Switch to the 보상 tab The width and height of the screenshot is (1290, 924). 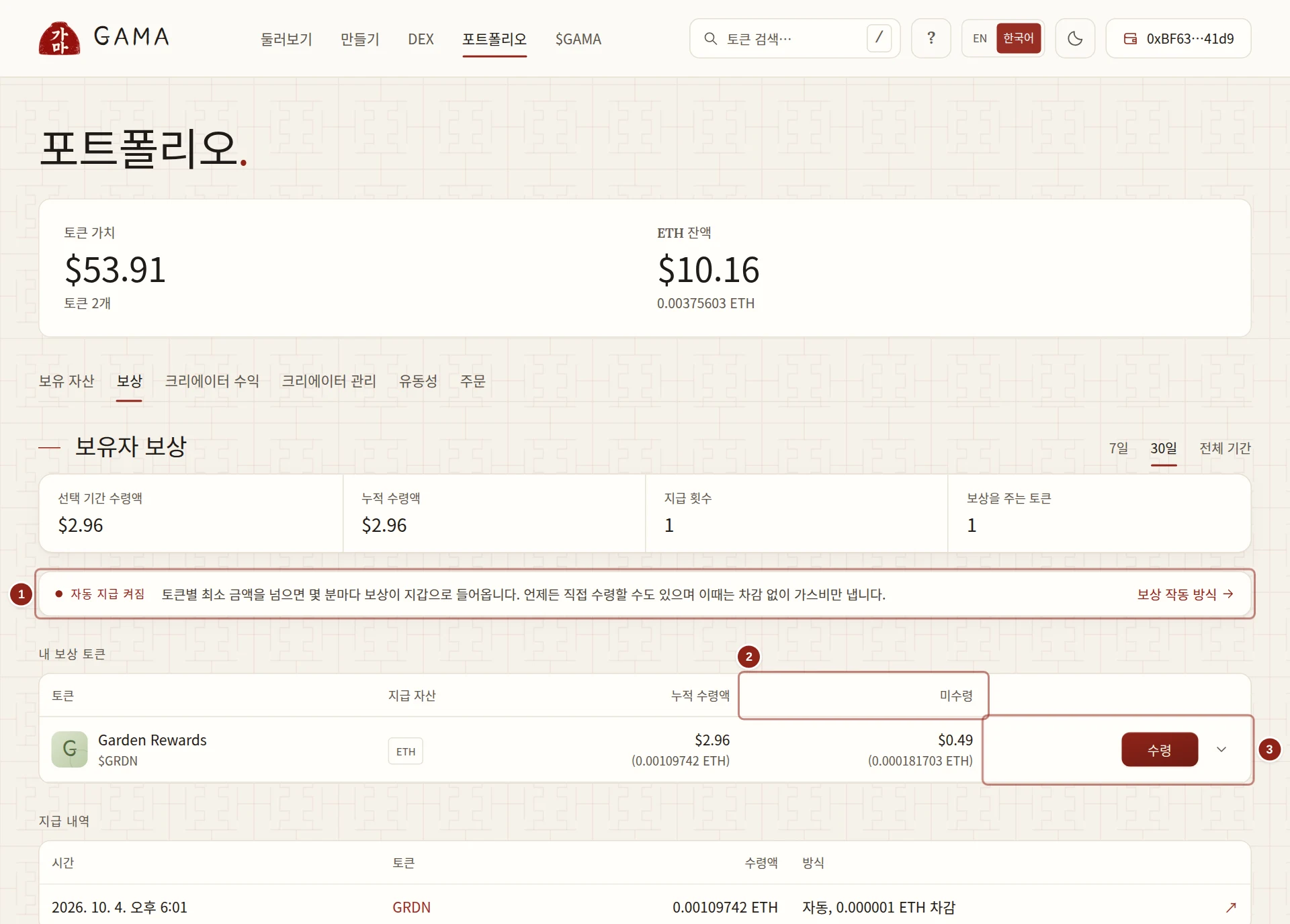(129, 381)
